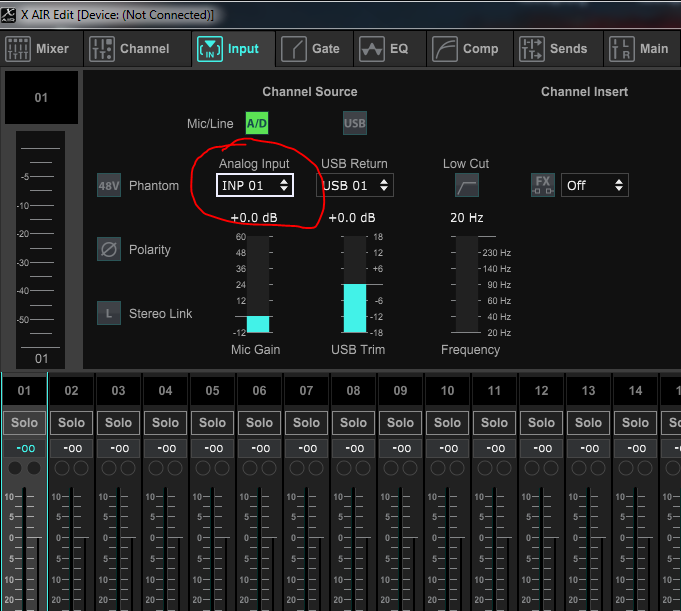Click the Mixer tab icon
Image resolution: width=681 pixels, height=611 pixels.
pyautogui.click(x=18, y=49)
